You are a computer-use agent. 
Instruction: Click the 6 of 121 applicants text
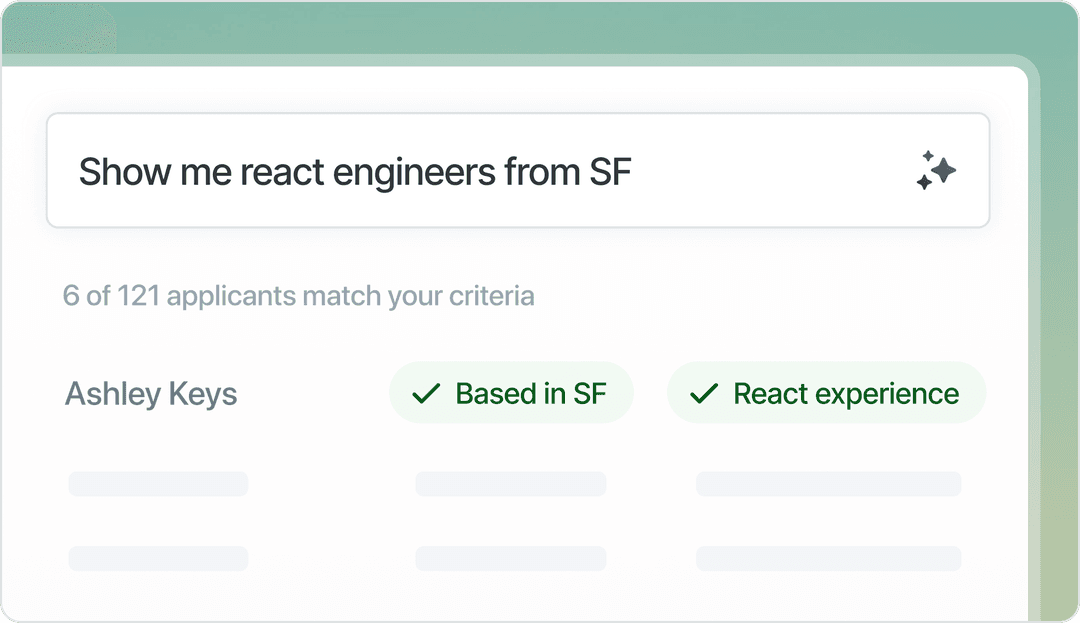(299, 295)
